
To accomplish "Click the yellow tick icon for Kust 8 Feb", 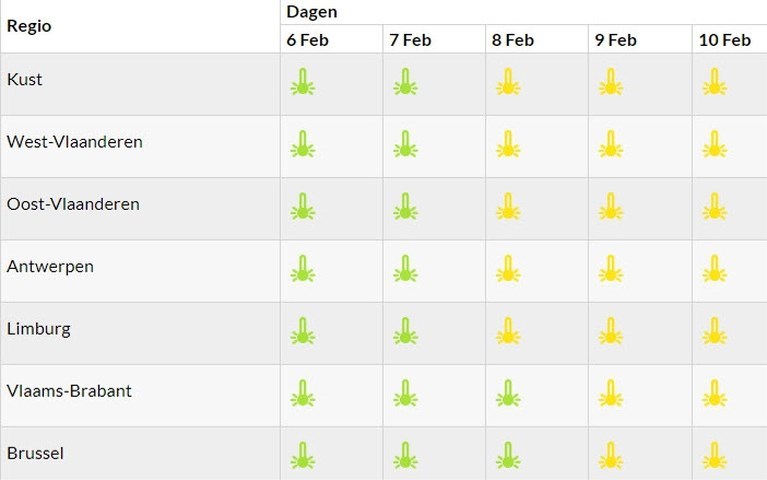I will [508, 82].
